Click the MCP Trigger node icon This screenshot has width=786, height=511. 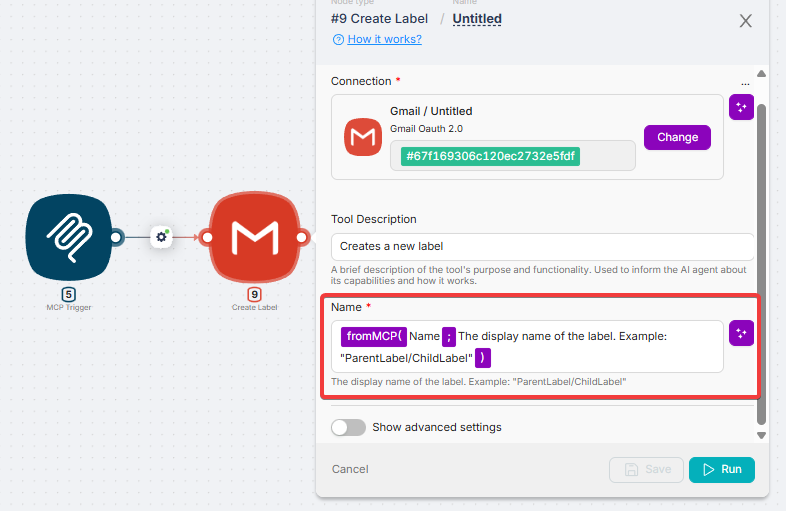pyautogui.click(x=69, y=237)
